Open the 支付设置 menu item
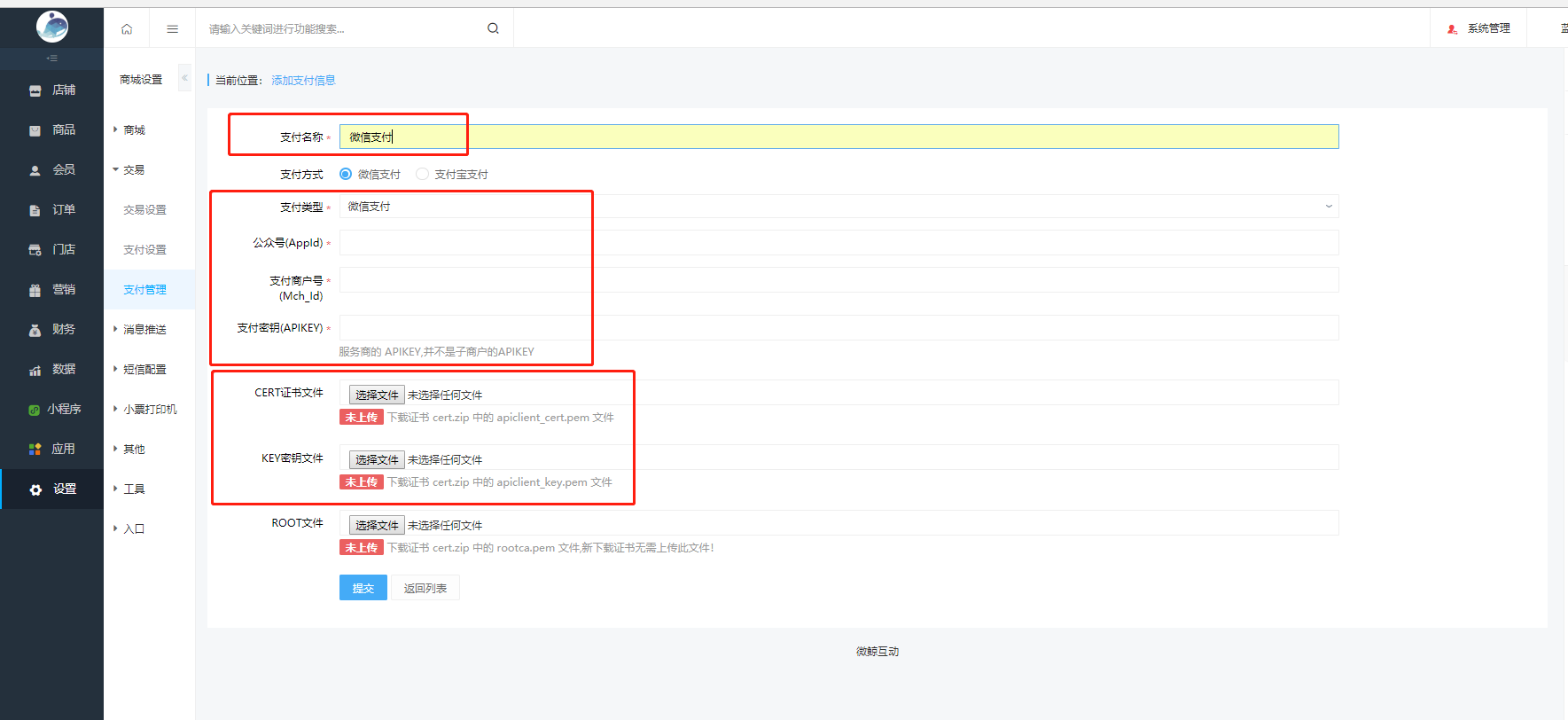This screenshot has width=1568, height=720. coord(144,250)
